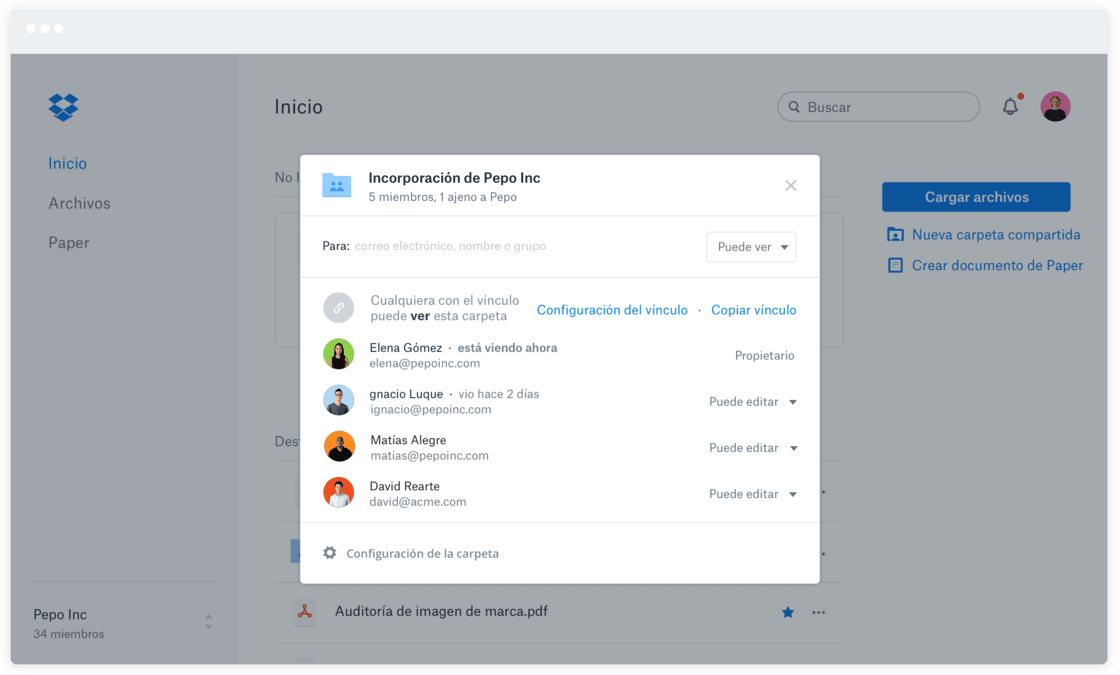Open Paper from the sidebar

pyautogui.click(x=68, y=243)
